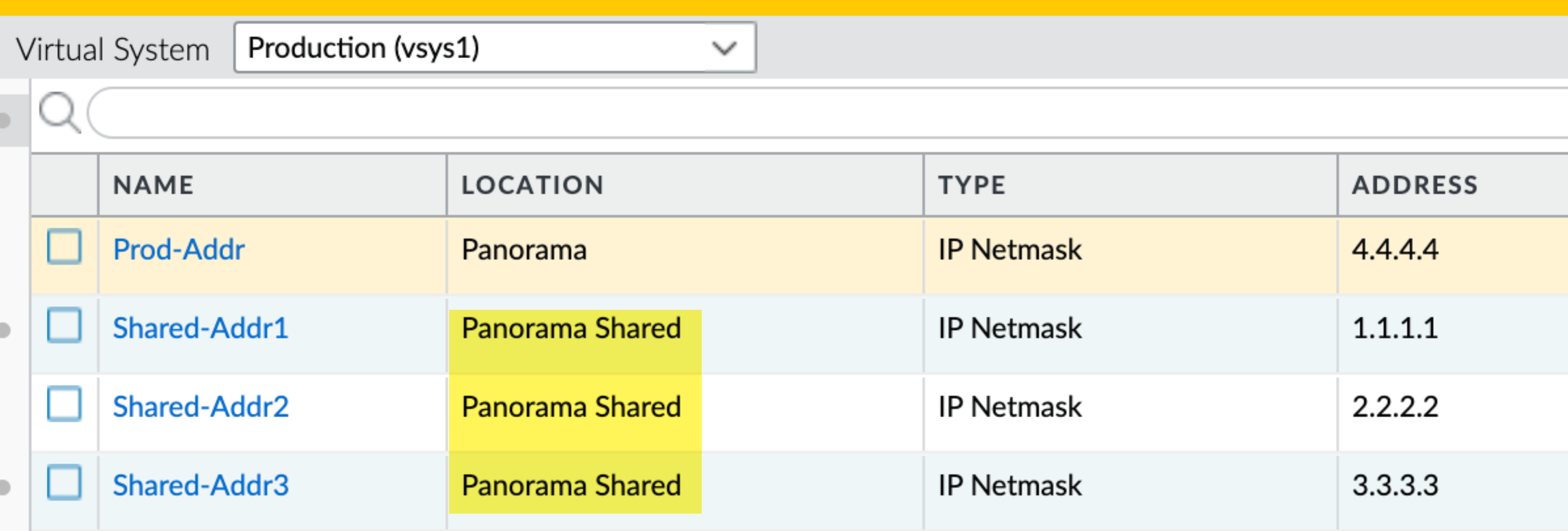Select the highlighted Panorama Shared cell for Shared-Addr2
The width and height of the screenshot is (1568, 531).
coord(571,407)
